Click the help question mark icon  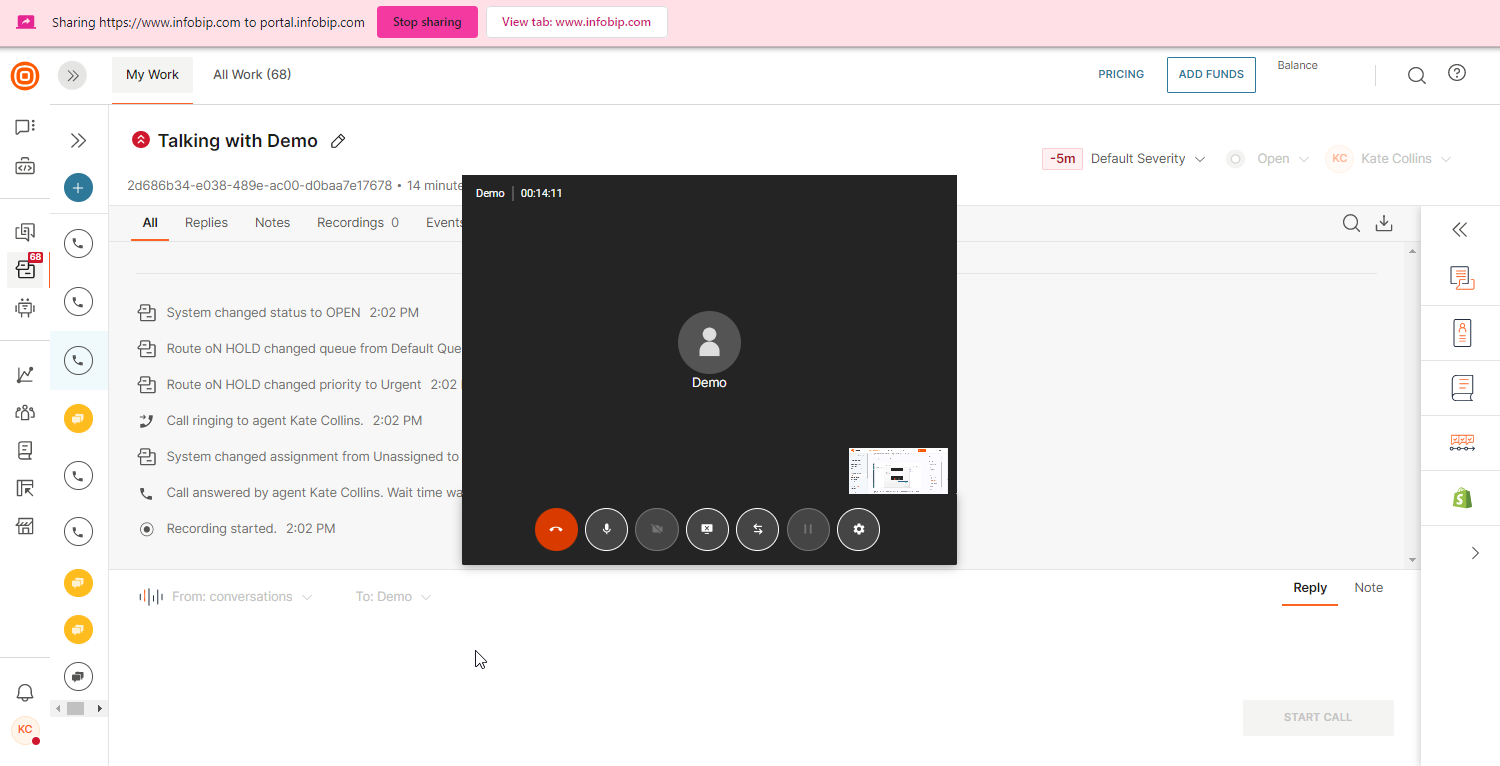click(1457, 73)
